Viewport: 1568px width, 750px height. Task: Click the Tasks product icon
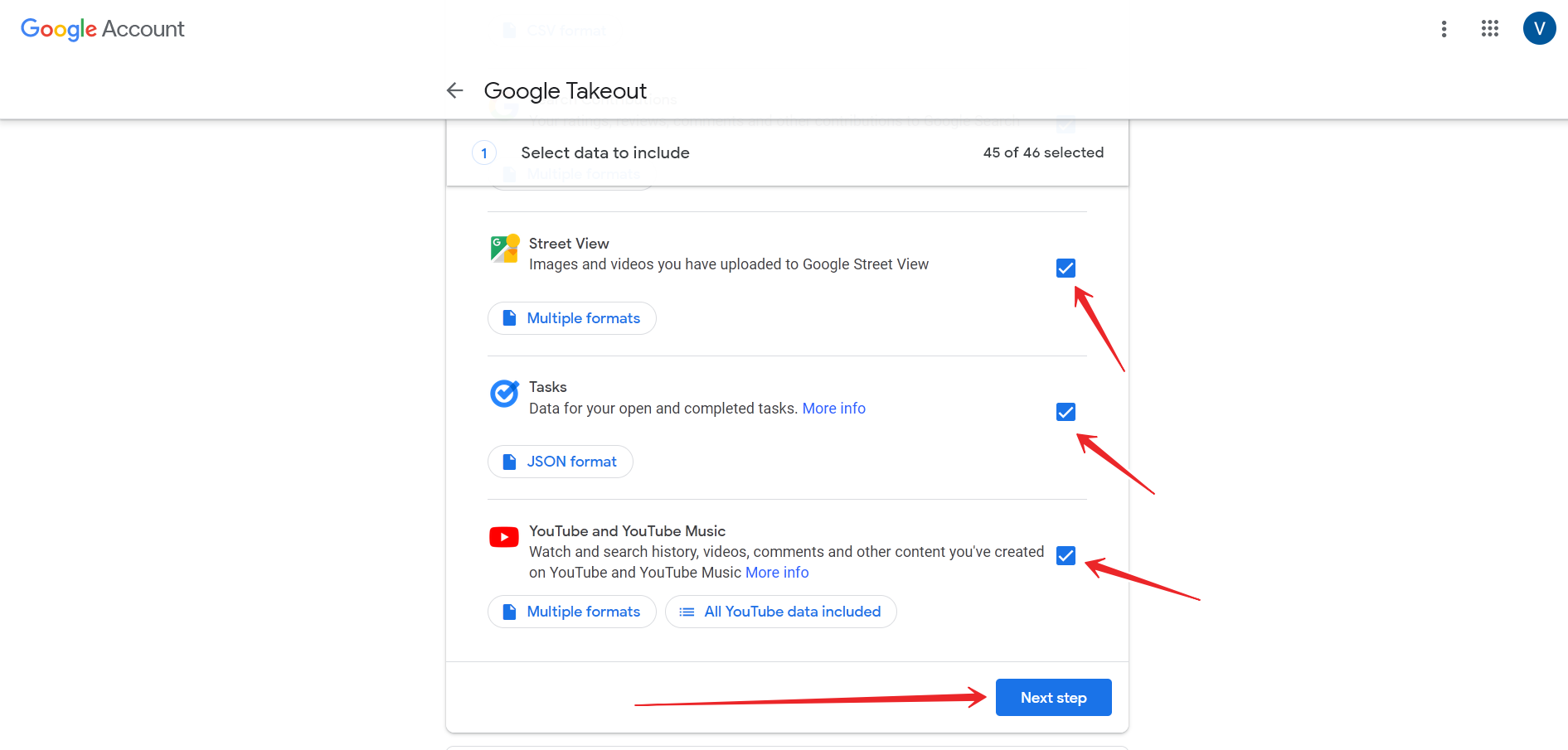pyautogui.click(x=504, y=393)
